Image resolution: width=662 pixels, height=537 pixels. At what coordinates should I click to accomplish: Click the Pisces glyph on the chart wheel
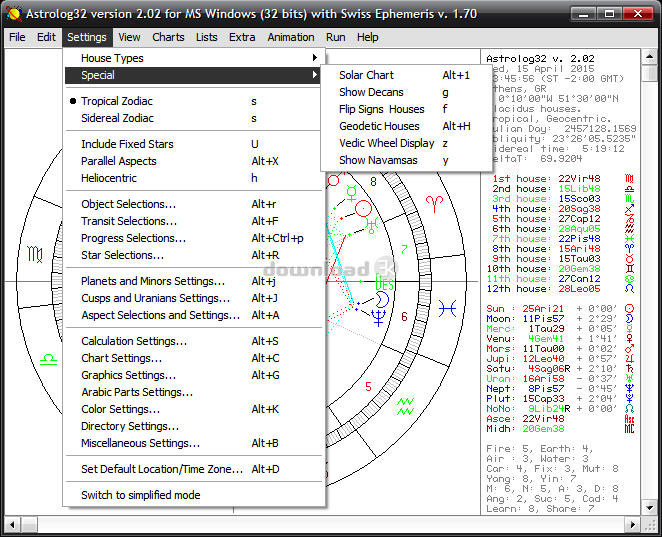click(x=447, y=309)
